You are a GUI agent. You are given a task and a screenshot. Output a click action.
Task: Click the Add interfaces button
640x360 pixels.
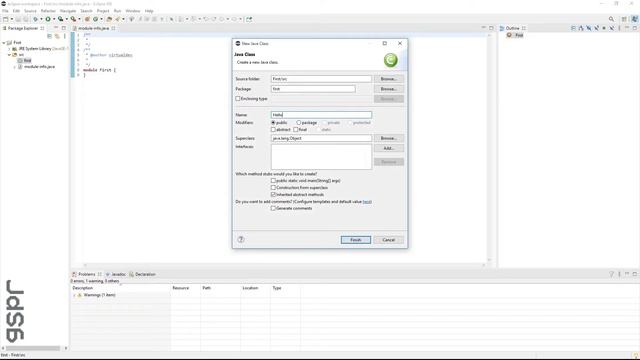point(389,148)
